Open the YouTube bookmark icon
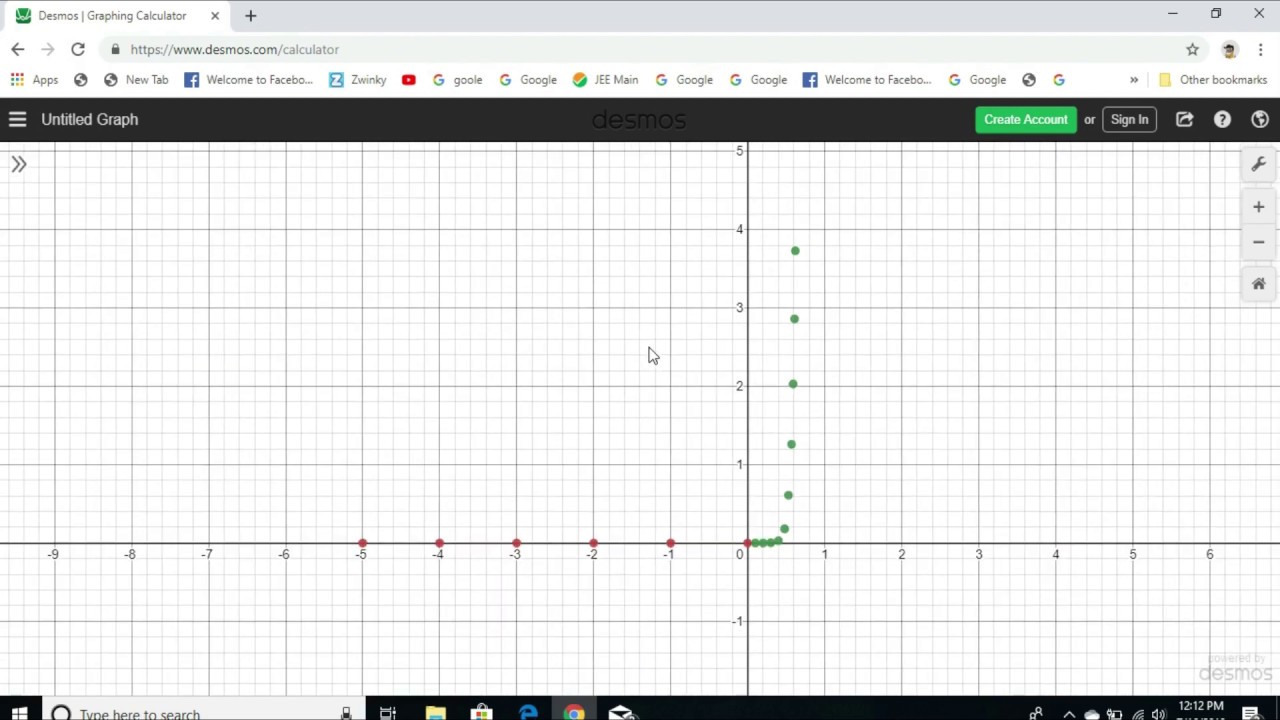The image size is (1280, 720). [x=408, y=80]
